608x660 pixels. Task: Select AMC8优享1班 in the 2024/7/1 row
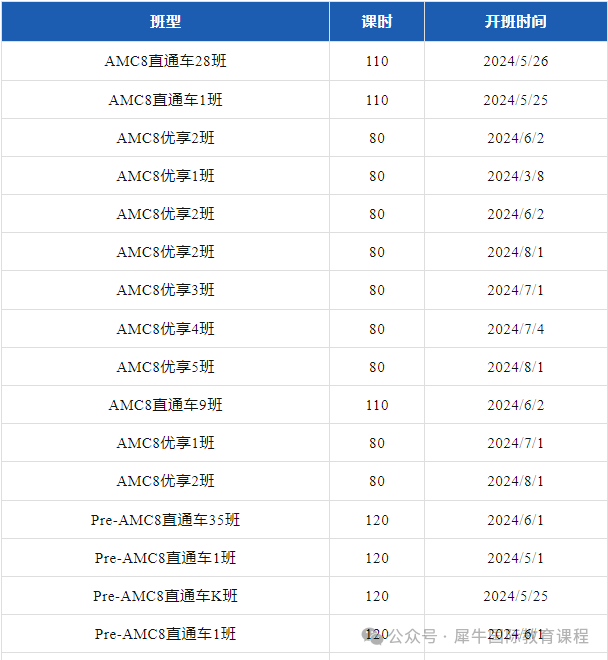pyautogui.click(x=165, y=443)
